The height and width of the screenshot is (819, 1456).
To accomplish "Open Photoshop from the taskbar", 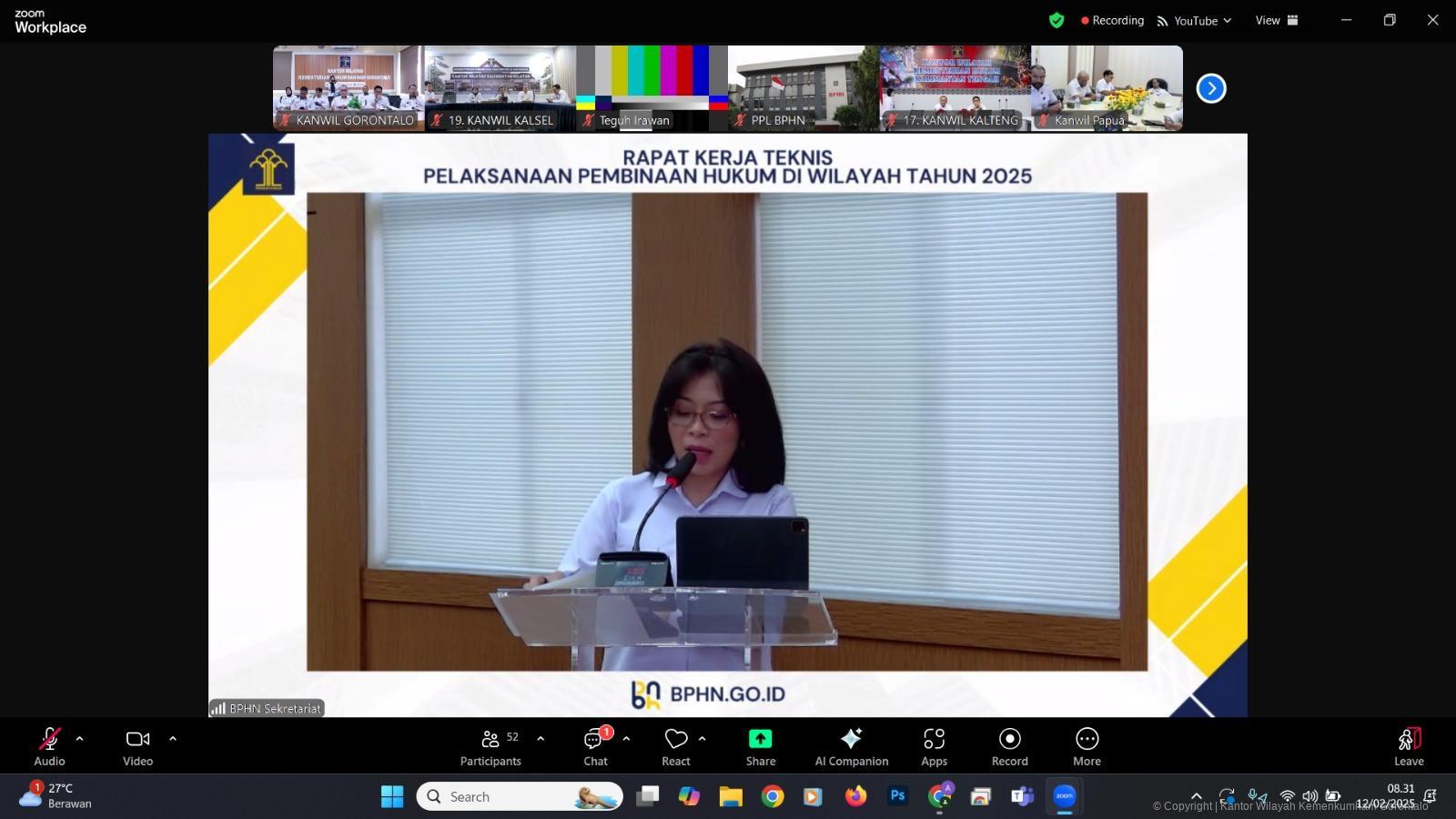I will point(897,796).
